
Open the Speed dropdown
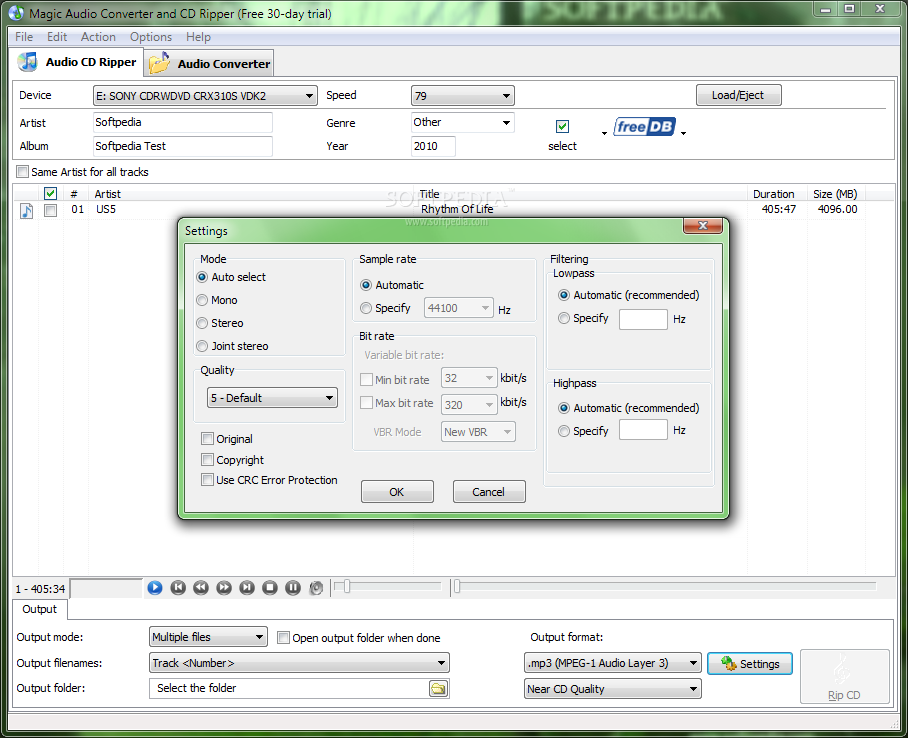coord(463,96)
